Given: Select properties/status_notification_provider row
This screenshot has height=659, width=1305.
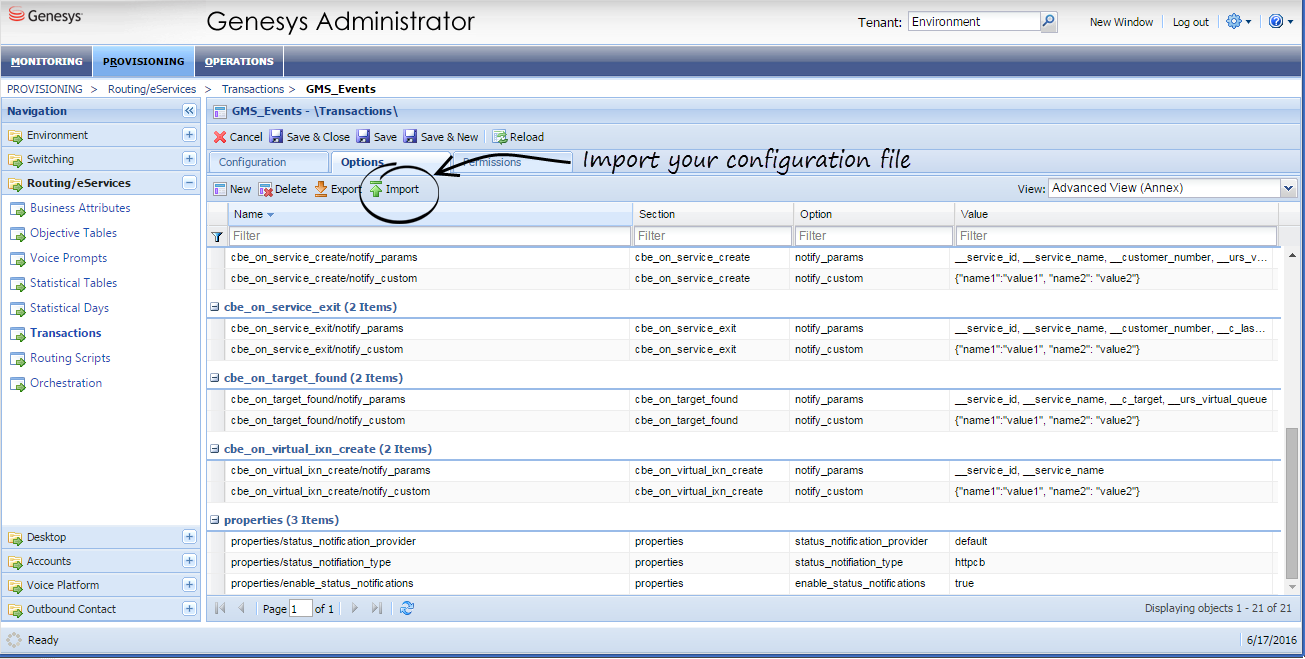Looking at the screenshot, I should (742, 541).
